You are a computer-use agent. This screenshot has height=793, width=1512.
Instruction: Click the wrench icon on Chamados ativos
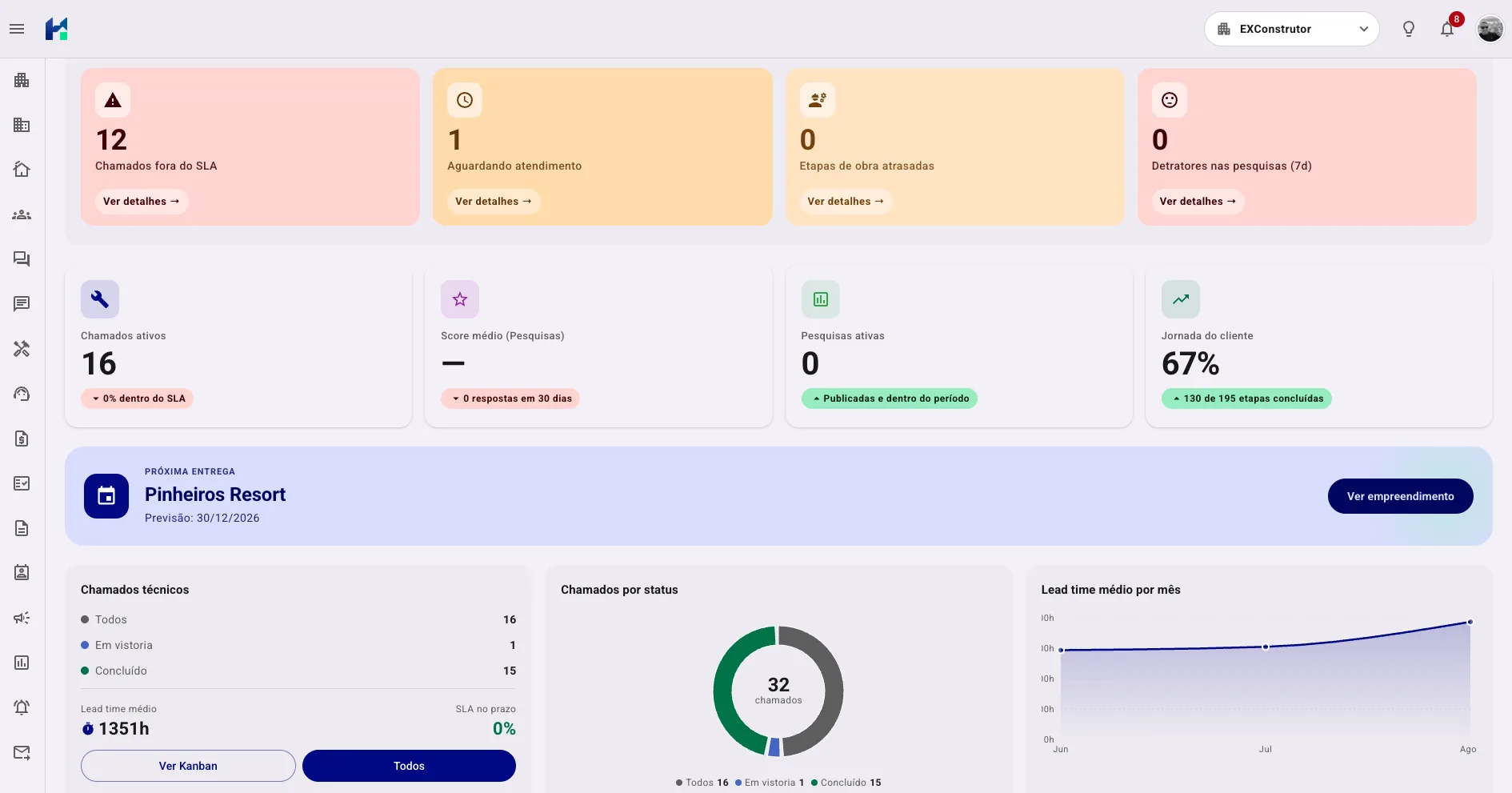(100, 299)
